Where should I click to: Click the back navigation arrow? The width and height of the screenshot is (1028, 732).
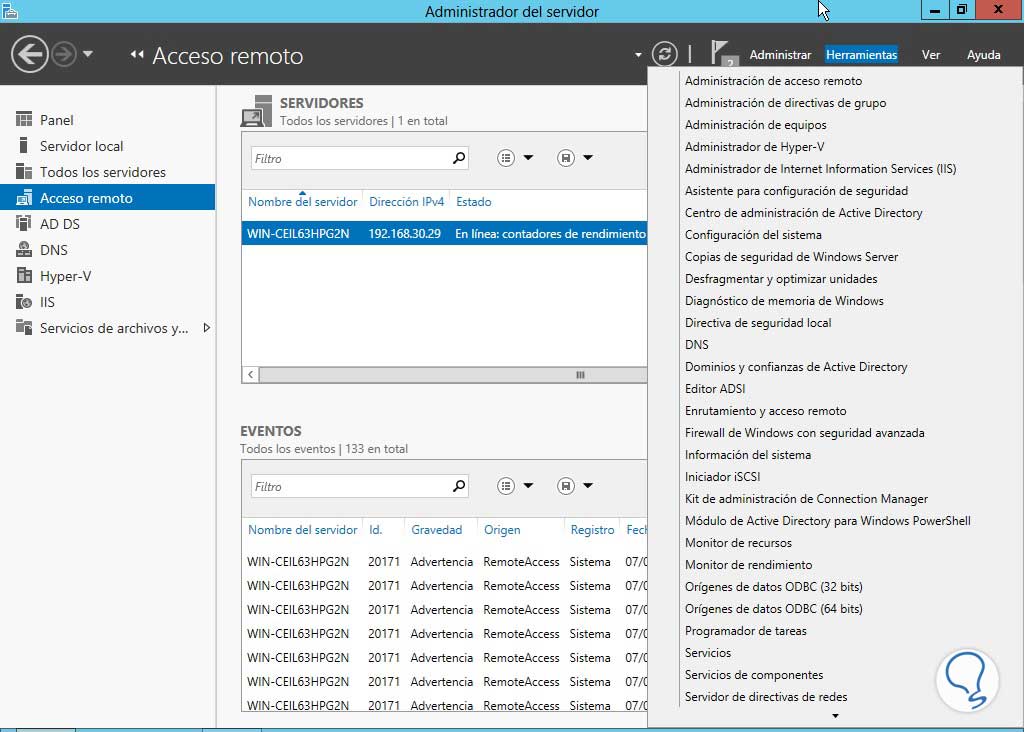click(x=30, y=54)
